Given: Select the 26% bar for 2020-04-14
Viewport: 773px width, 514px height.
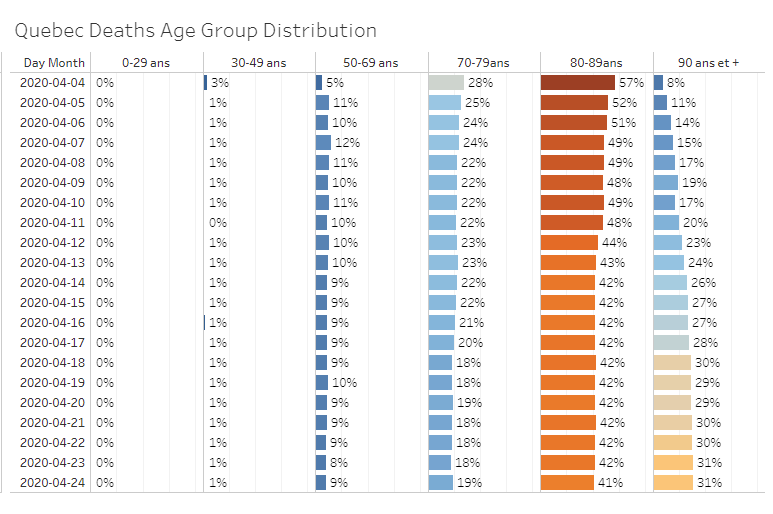Looking at the screenshot, I should tap(670, 283).
